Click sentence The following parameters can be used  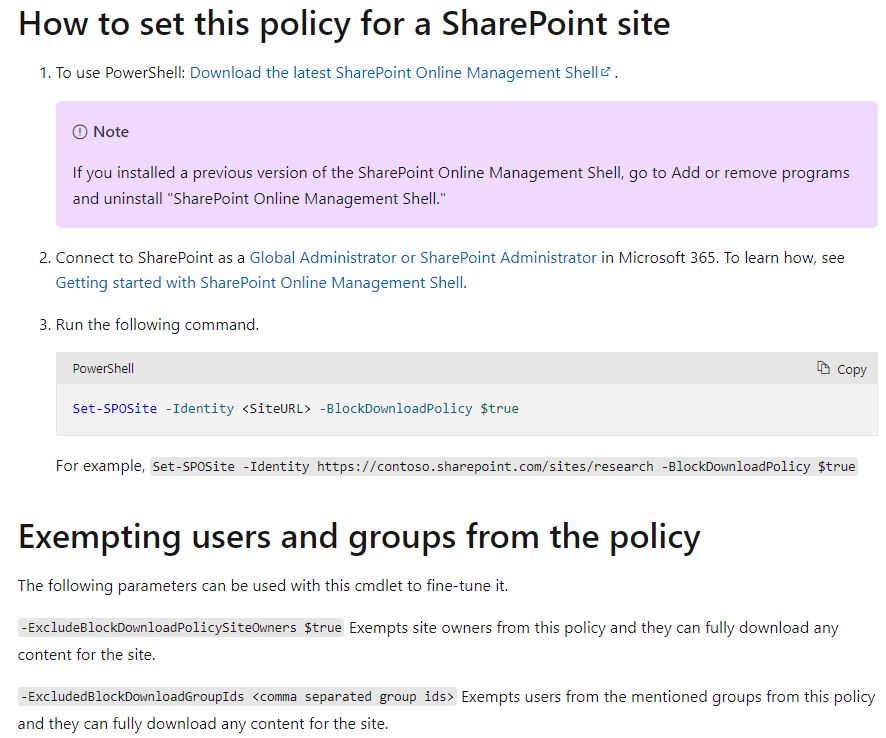(x=263, y=586)
